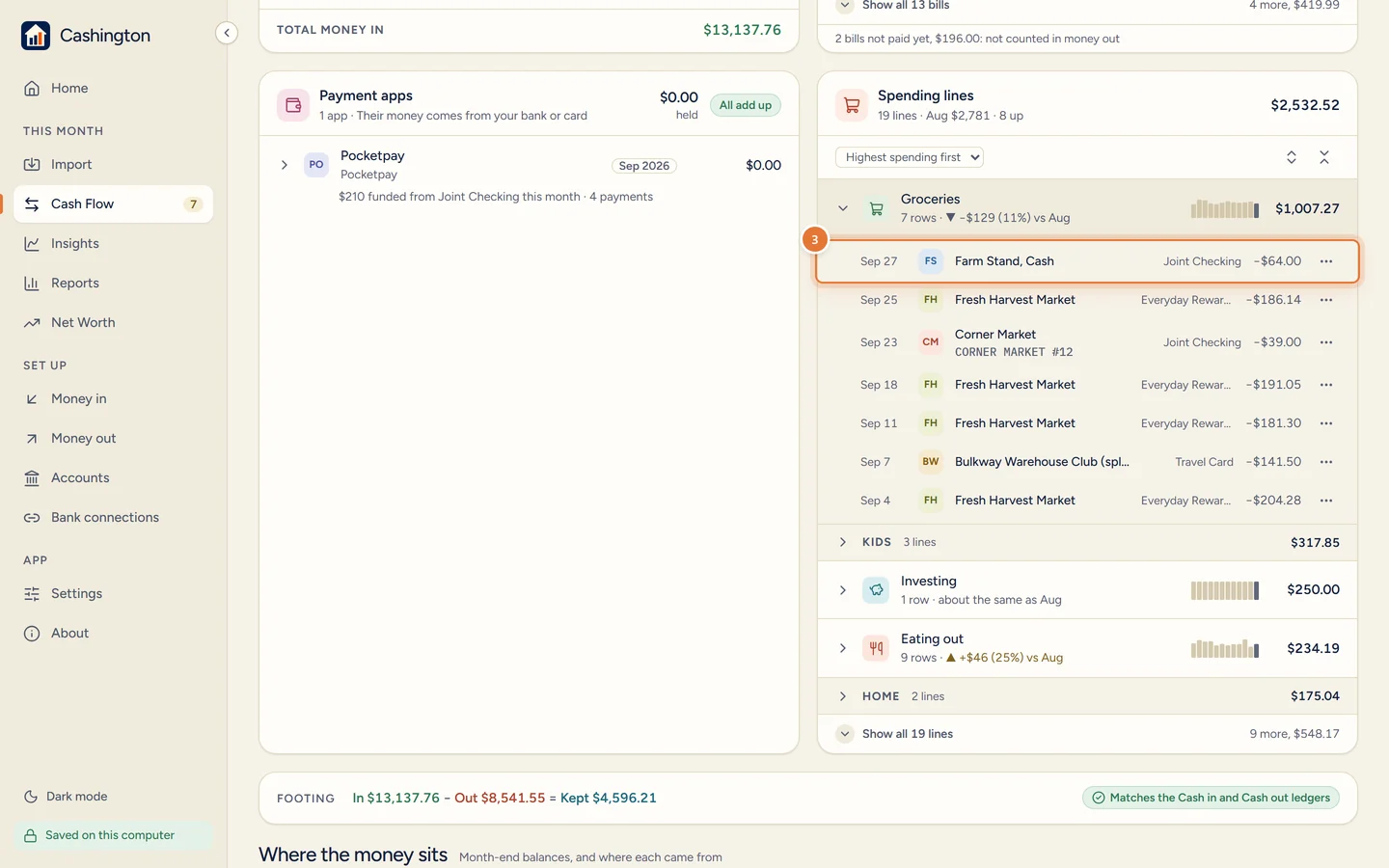Expand the Investing category

coord(843,590)
